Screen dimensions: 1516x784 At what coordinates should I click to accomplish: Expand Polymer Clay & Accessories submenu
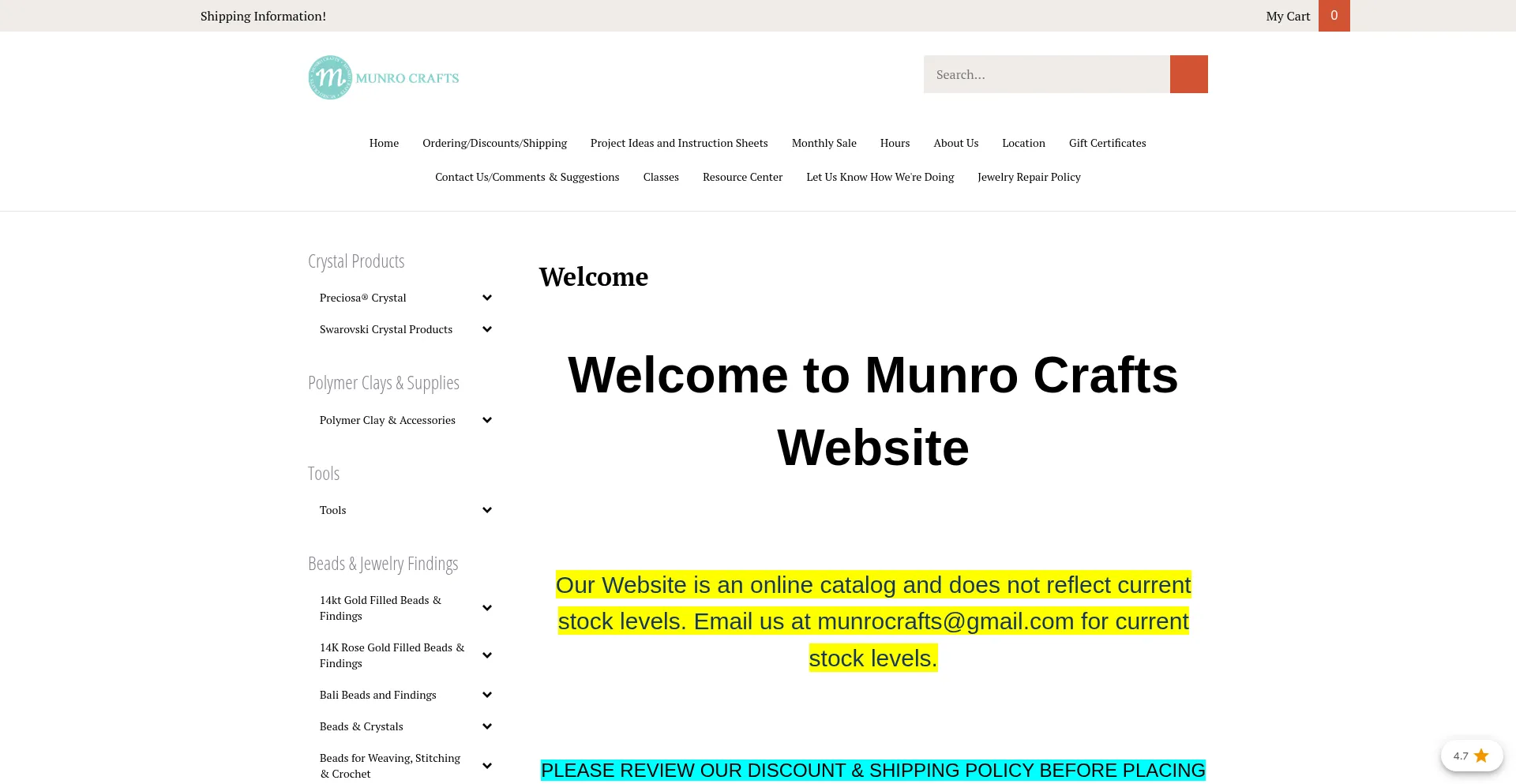click(x=487, y=420)
